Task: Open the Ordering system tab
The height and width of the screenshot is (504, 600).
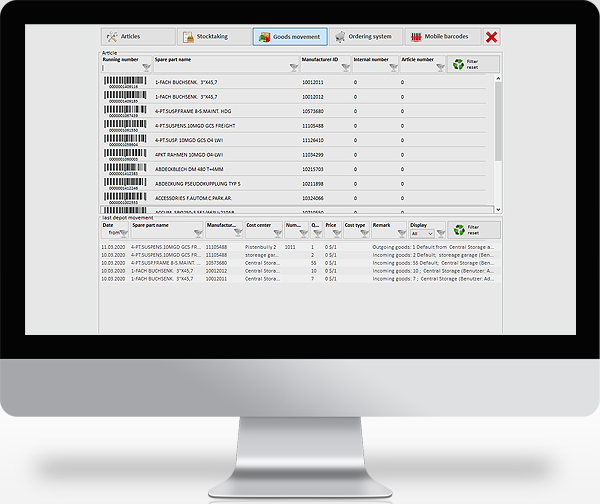Action: point(367,37)
